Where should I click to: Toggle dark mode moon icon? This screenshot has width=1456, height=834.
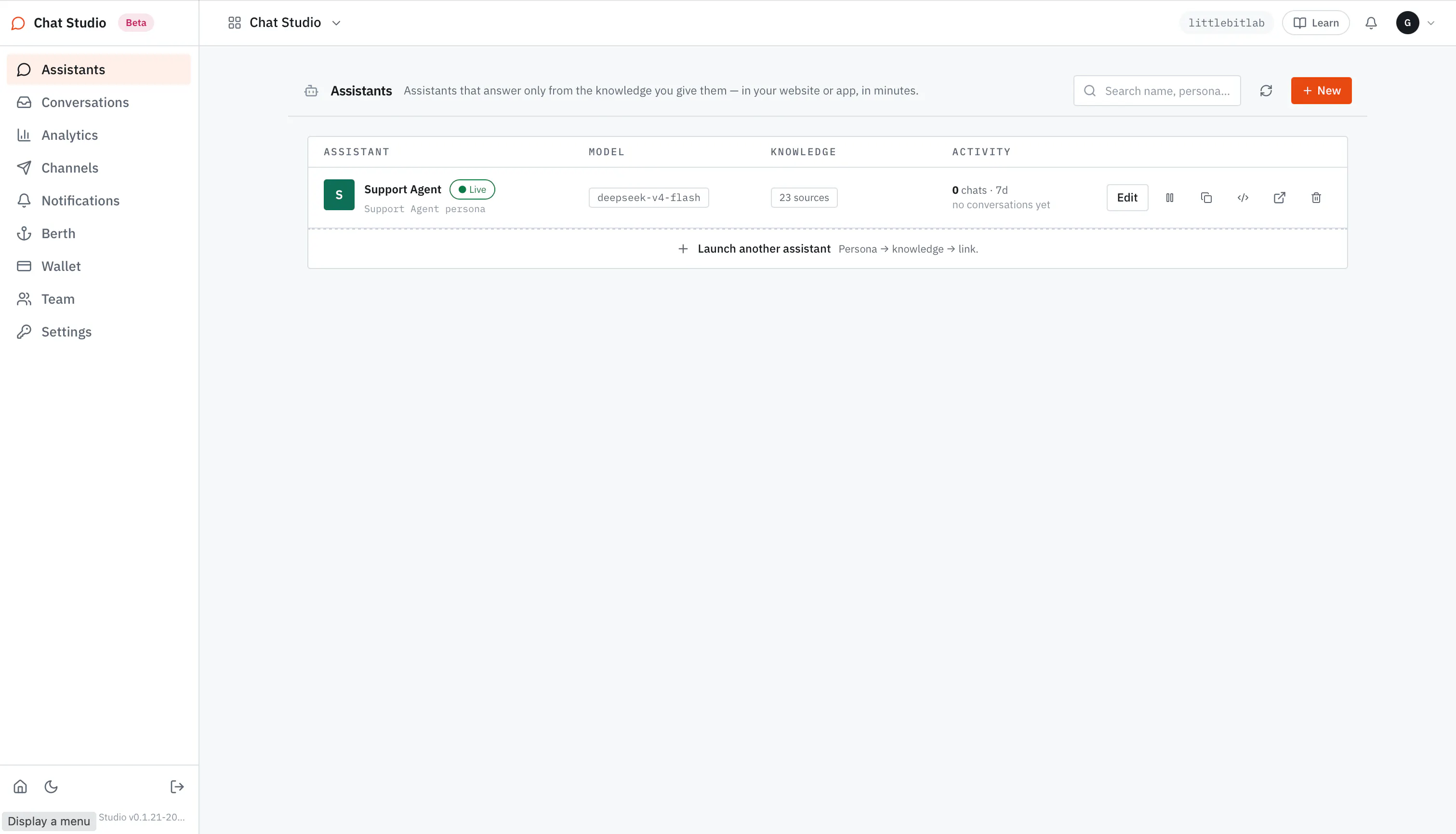[51, 786]
